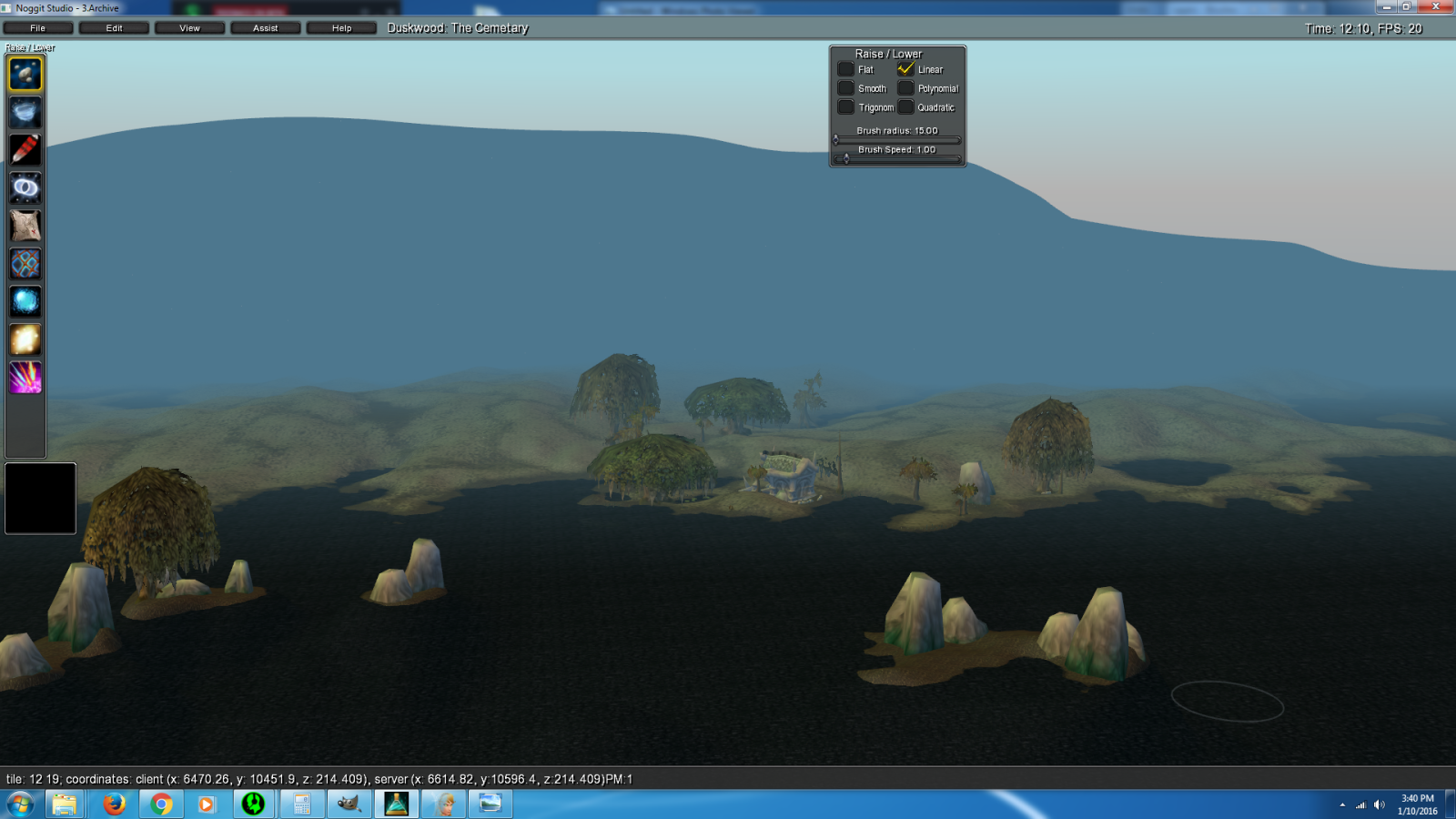Enable the Flat brush type

[845, 69]
